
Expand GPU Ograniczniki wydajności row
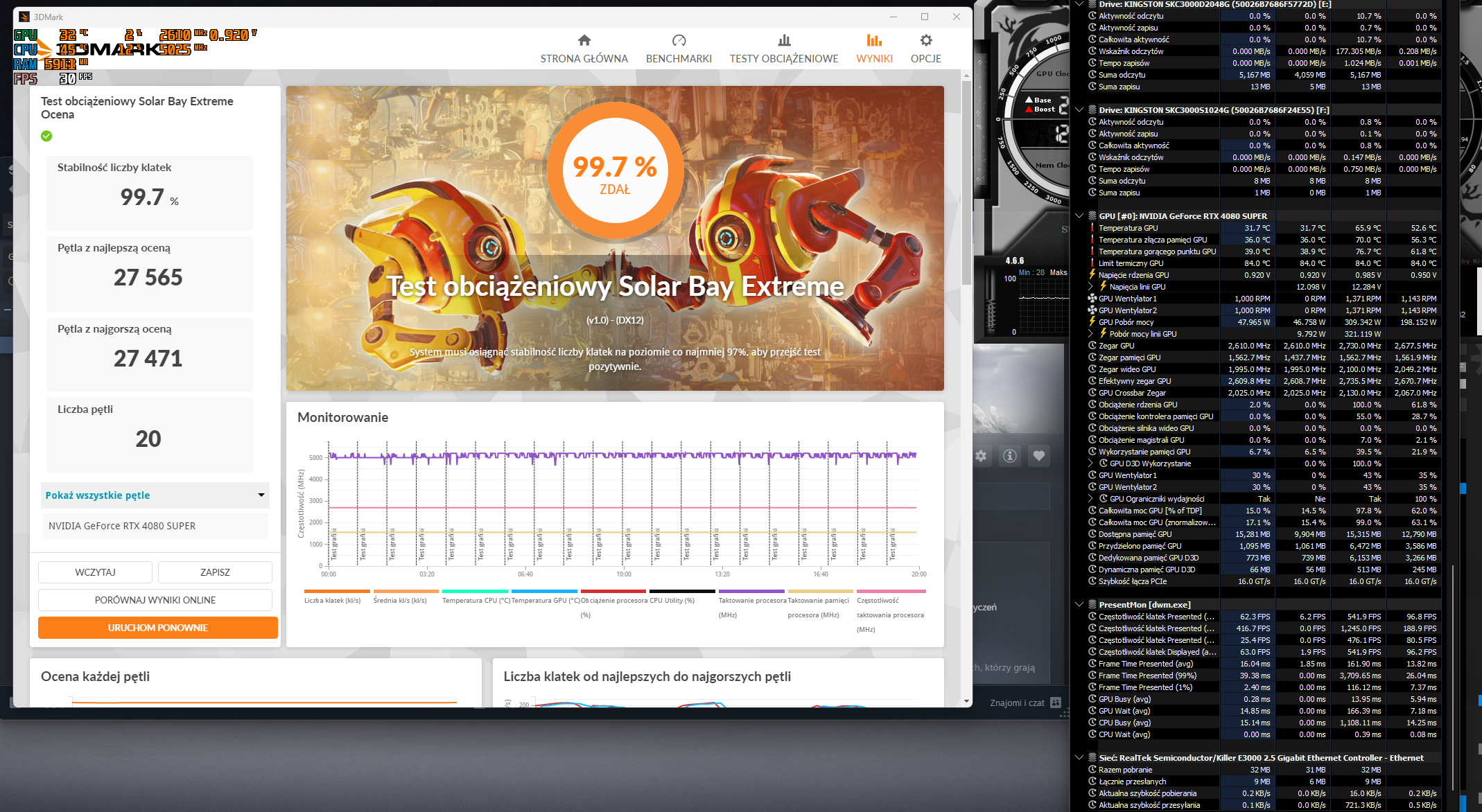pos(1090,499)
